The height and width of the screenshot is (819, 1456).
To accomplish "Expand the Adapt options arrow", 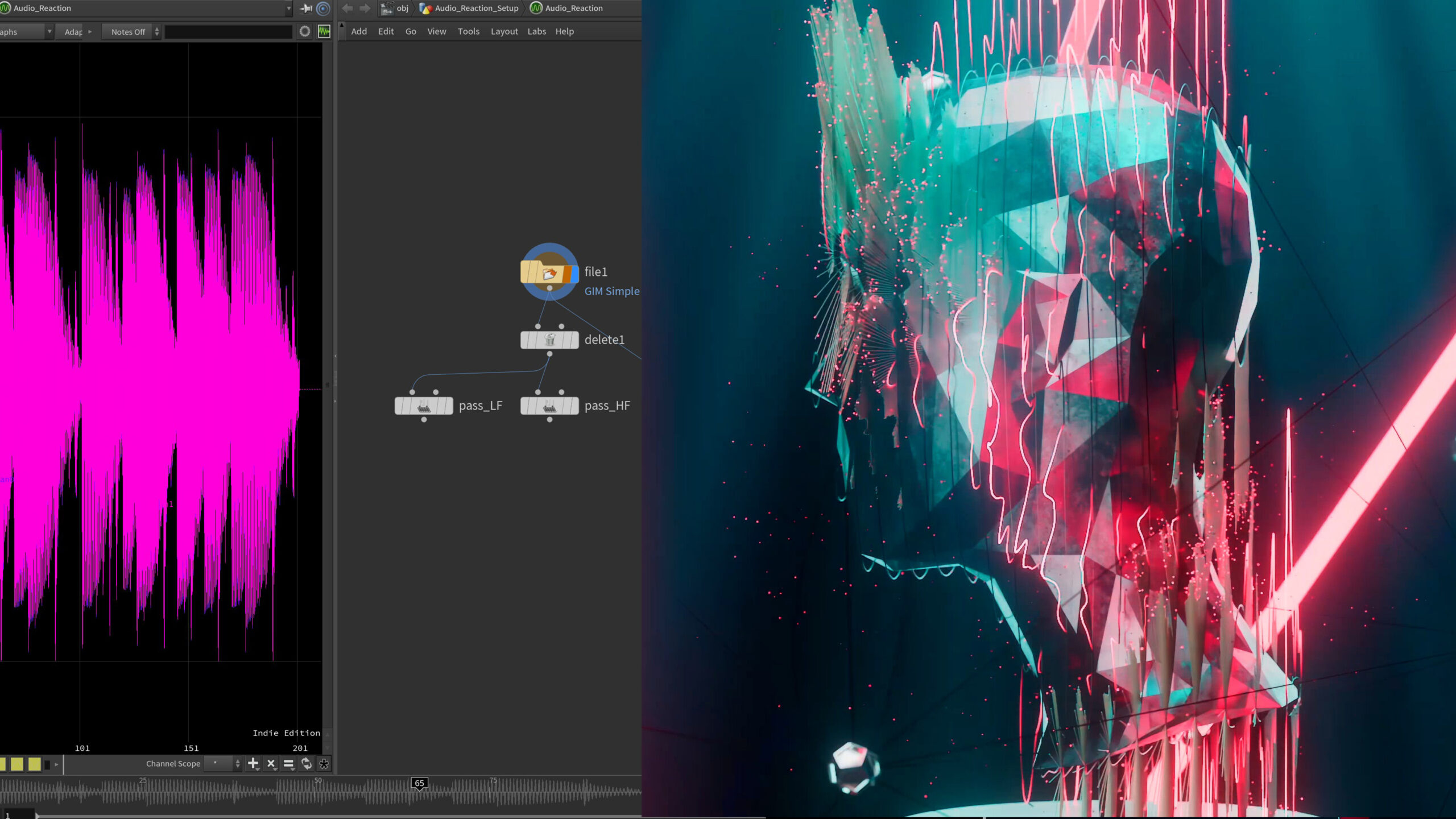I will click(90, 32).
